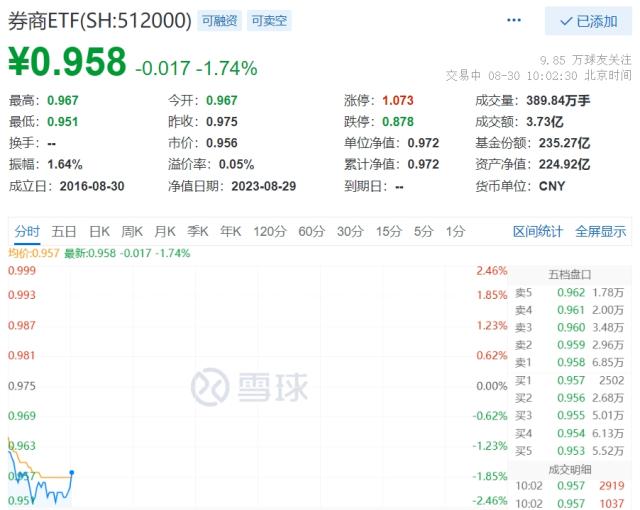Open the 月K chart tab

(x=164, y=231)
